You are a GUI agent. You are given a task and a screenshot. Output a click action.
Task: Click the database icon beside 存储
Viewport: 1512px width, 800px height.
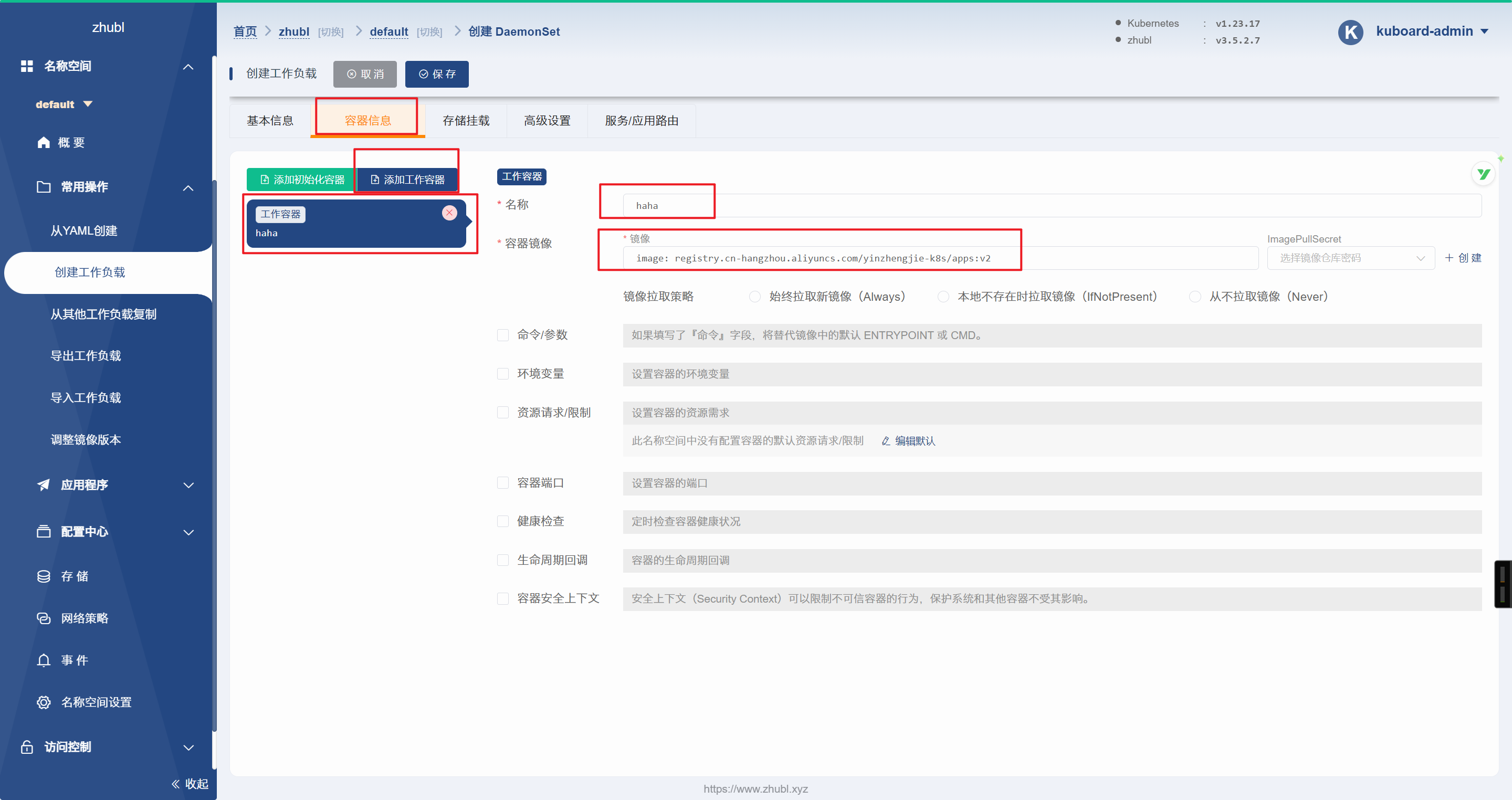pyautogui.click(x=44, y=576)
